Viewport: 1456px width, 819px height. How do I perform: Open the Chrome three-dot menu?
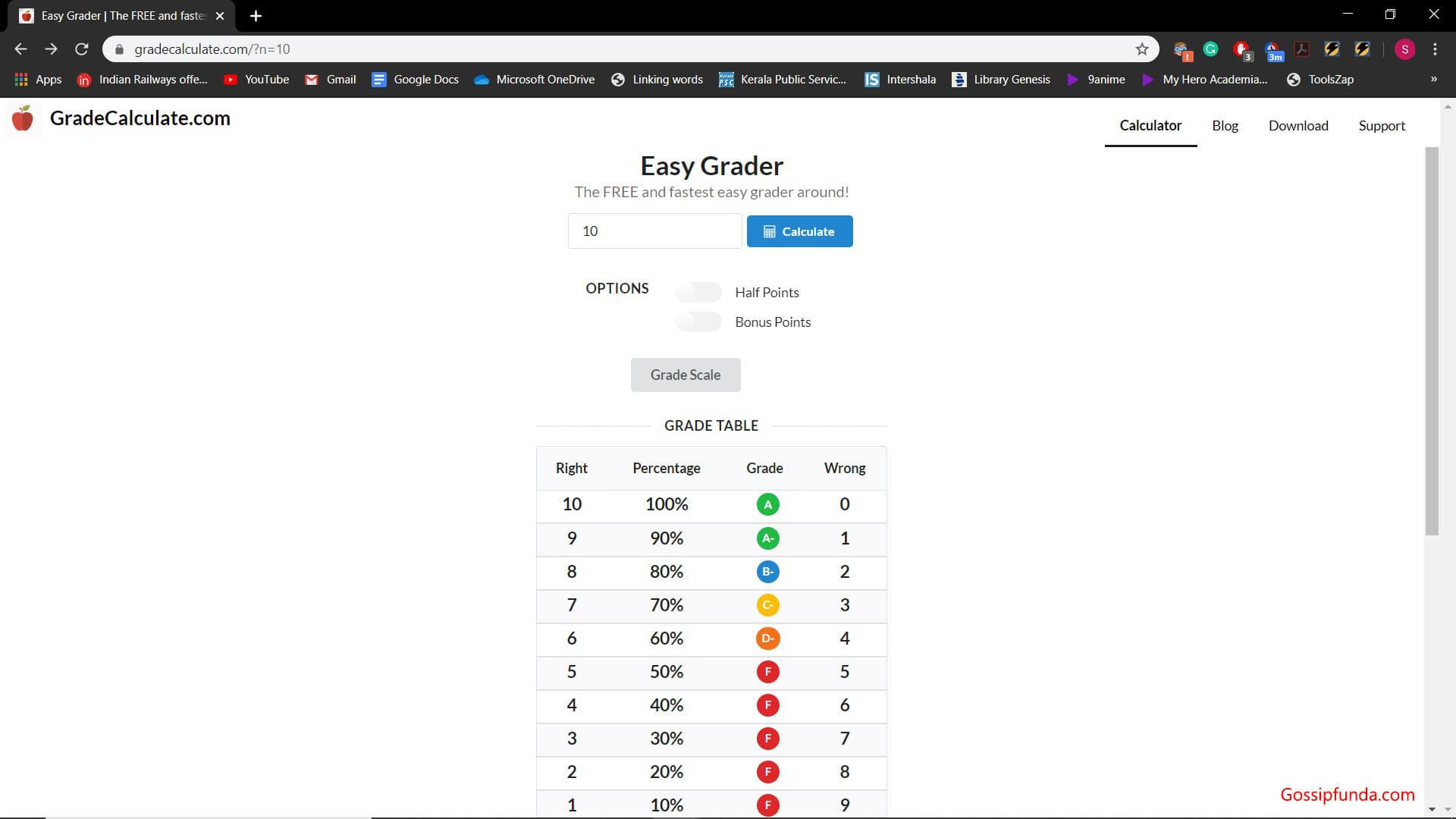pyautogui.click(x=1435, y=49)
